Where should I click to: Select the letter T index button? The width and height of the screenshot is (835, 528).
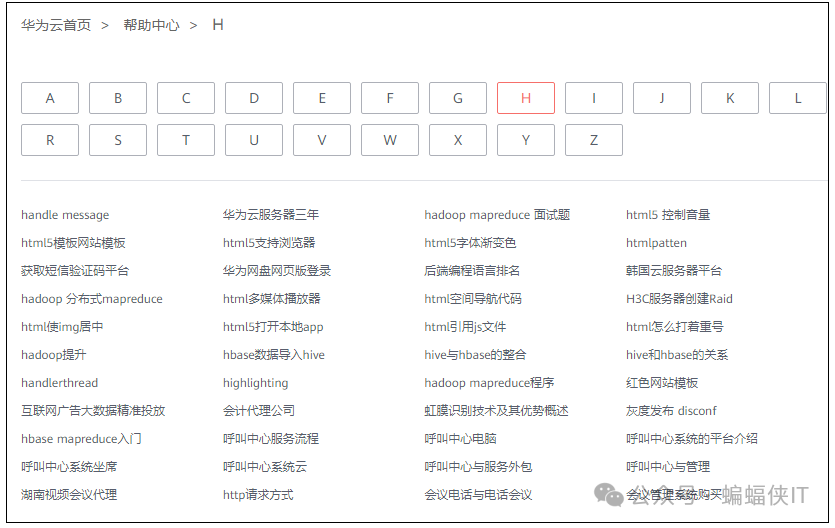tap(186, 140)
